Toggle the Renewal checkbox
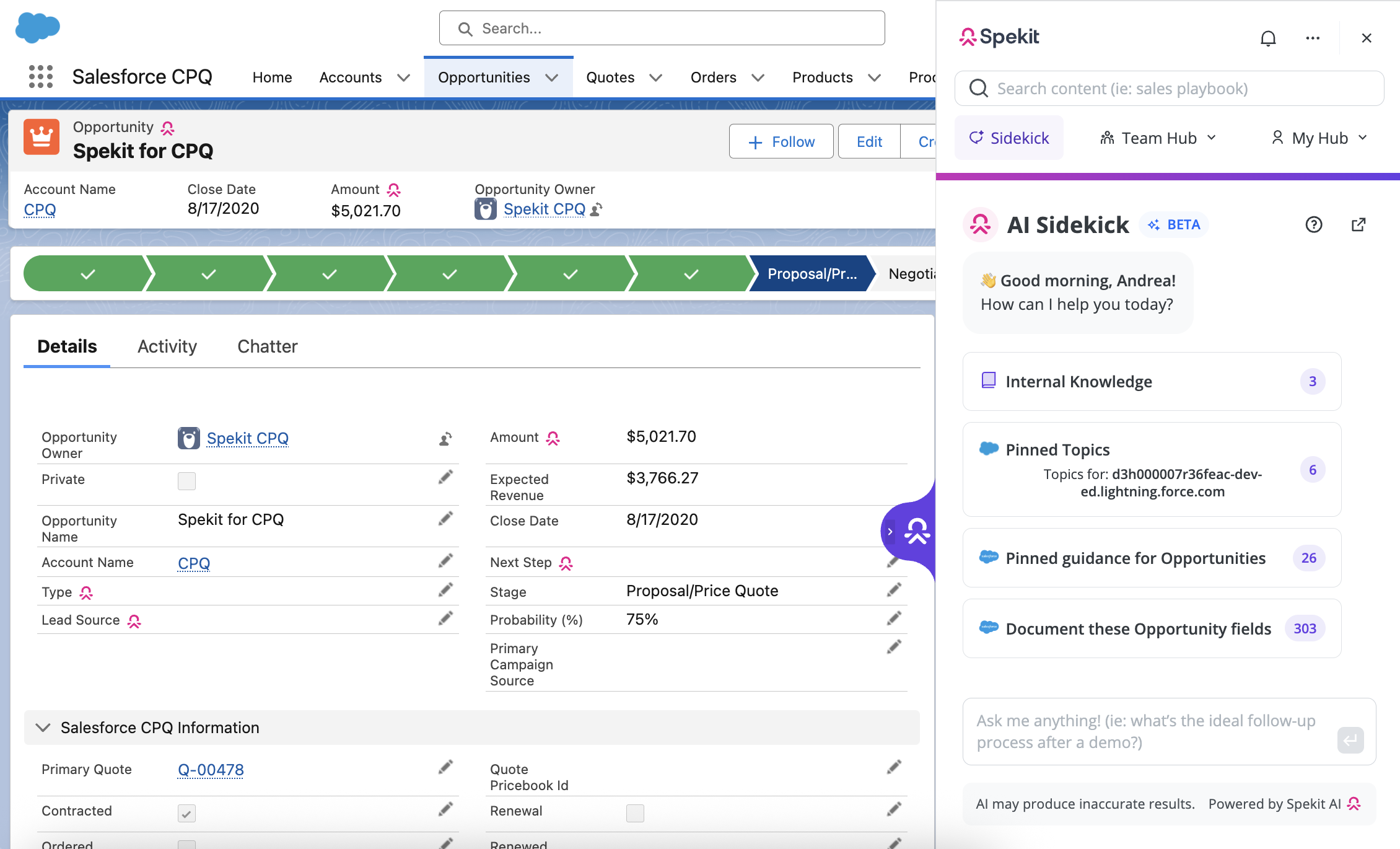 click(635, 813)
